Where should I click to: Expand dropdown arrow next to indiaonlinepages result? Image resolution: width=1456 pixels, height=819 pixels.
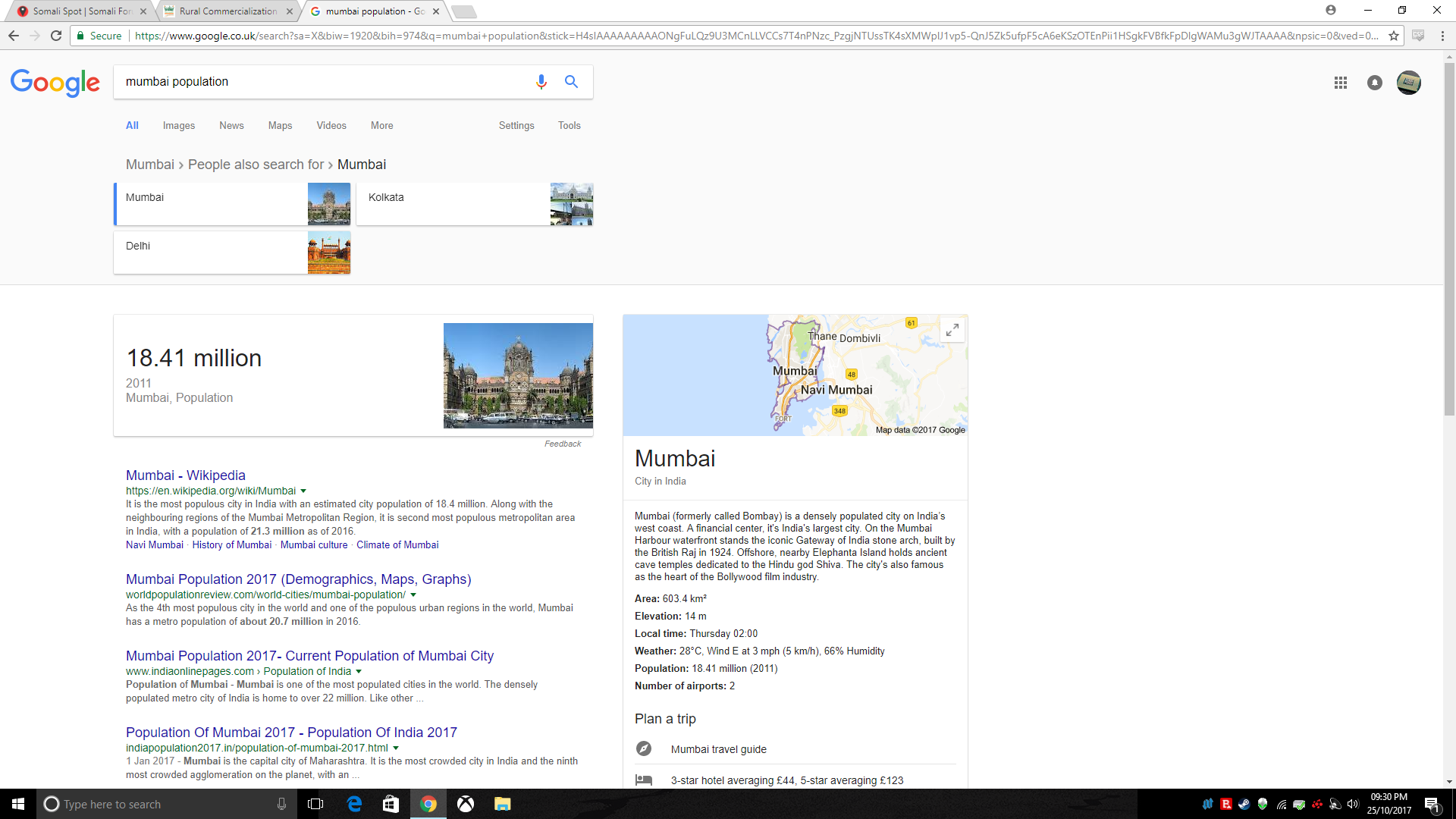359,672
